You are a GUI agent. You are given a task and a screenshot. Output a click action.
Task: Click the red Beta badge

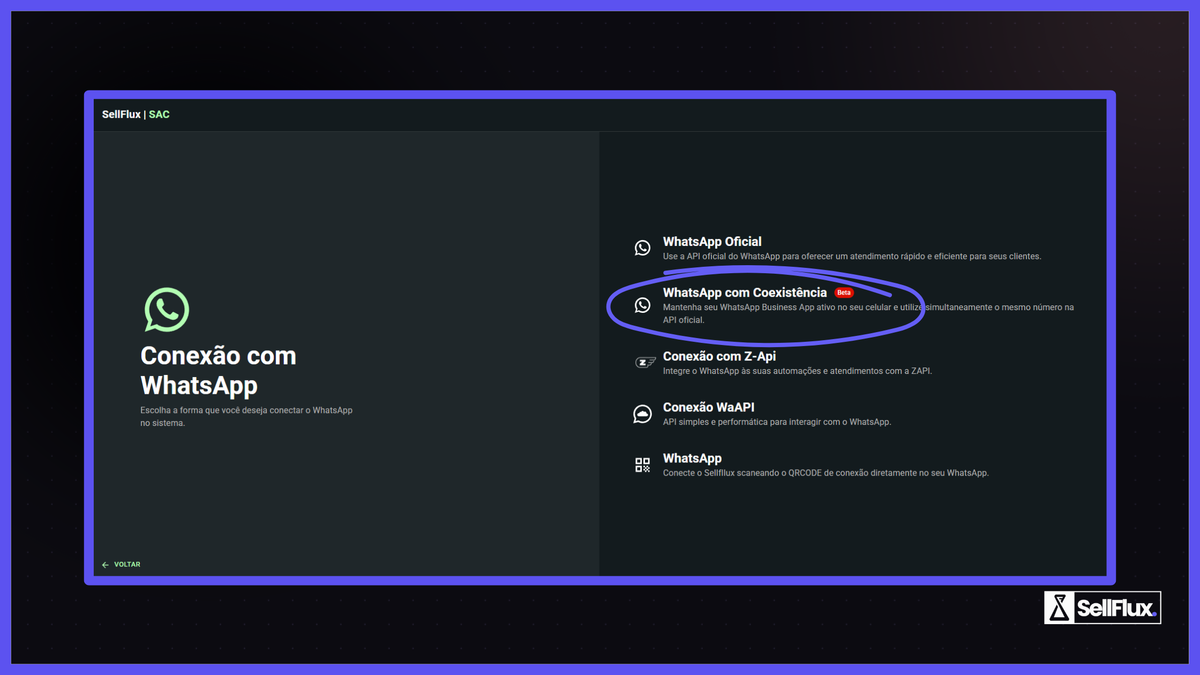coord(844,293)
